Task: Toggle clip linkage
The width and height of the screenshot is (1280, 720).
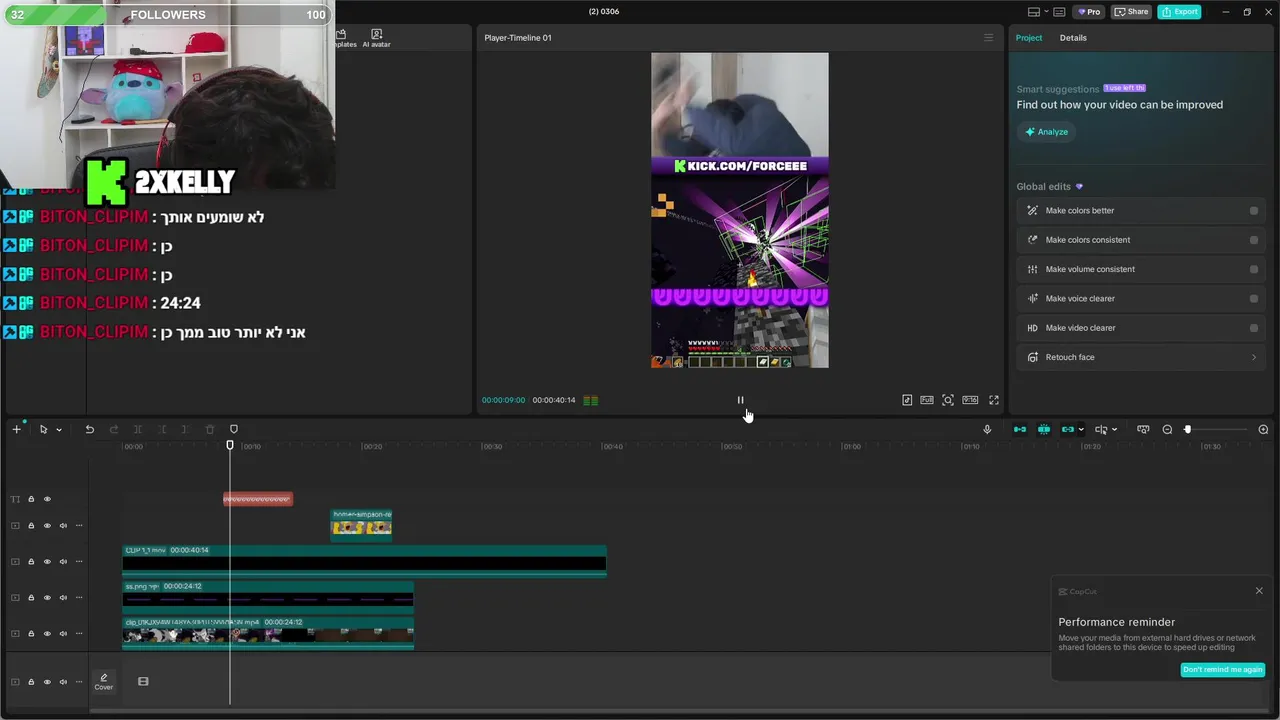Action: click(1068, 429)
